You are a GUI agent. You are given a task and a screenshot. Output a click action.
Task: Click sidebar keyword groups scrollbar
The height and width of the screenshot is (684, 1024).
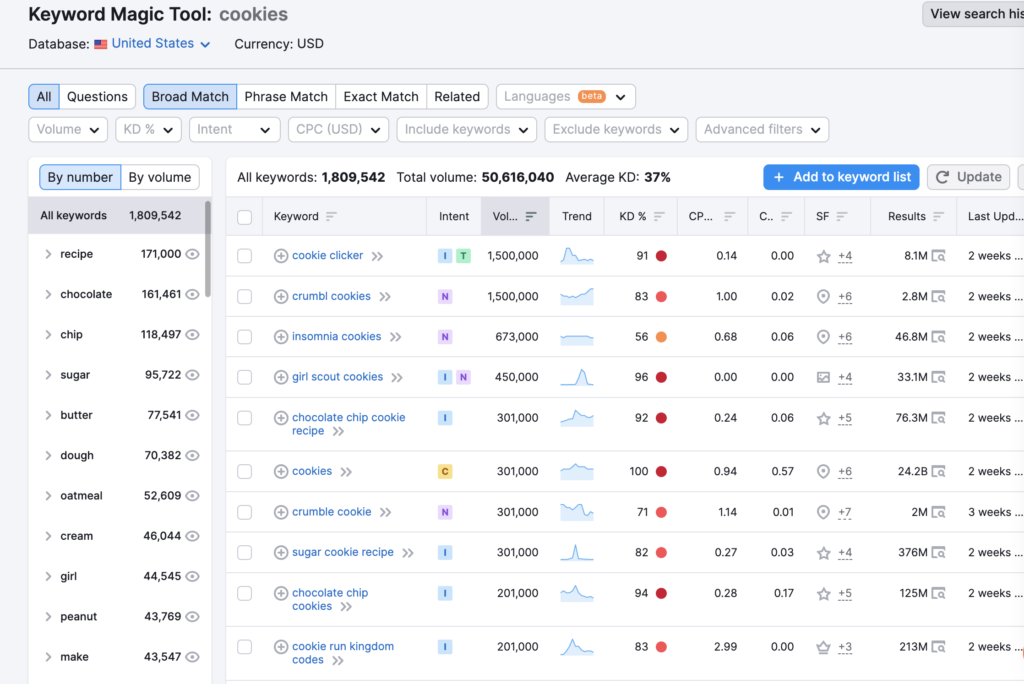coord(208,248)
